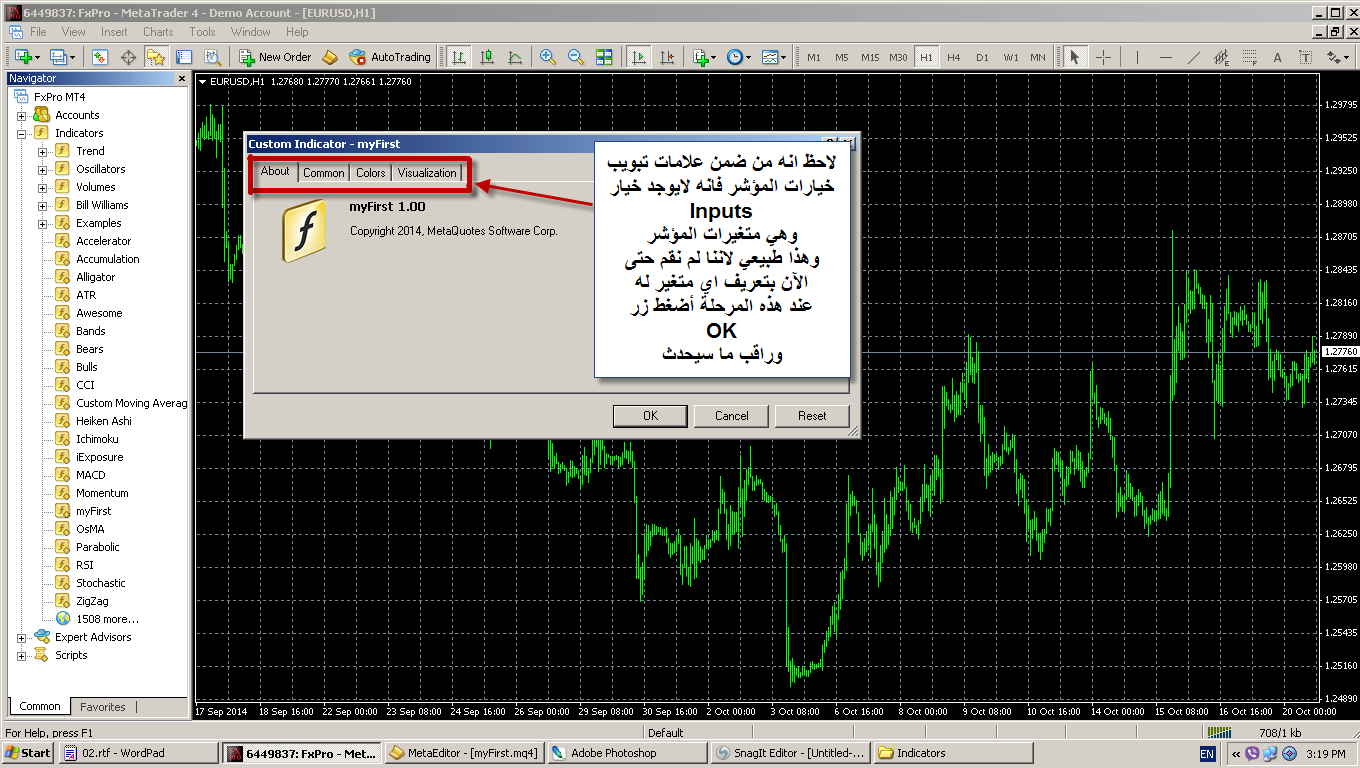Open the Indicators list dropdown icon
This screenshot has width=1360, height=768.
(x=704, y=57)
